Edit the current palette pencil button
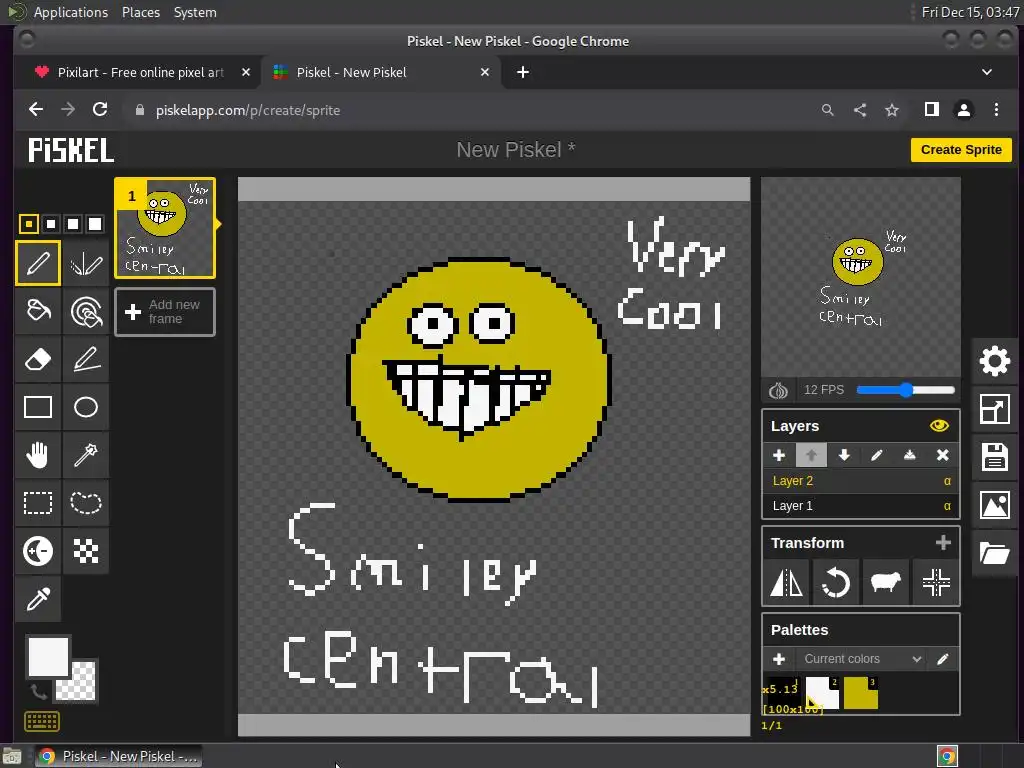This screenshot has width=1024, height=768. (x=942, y=659)
